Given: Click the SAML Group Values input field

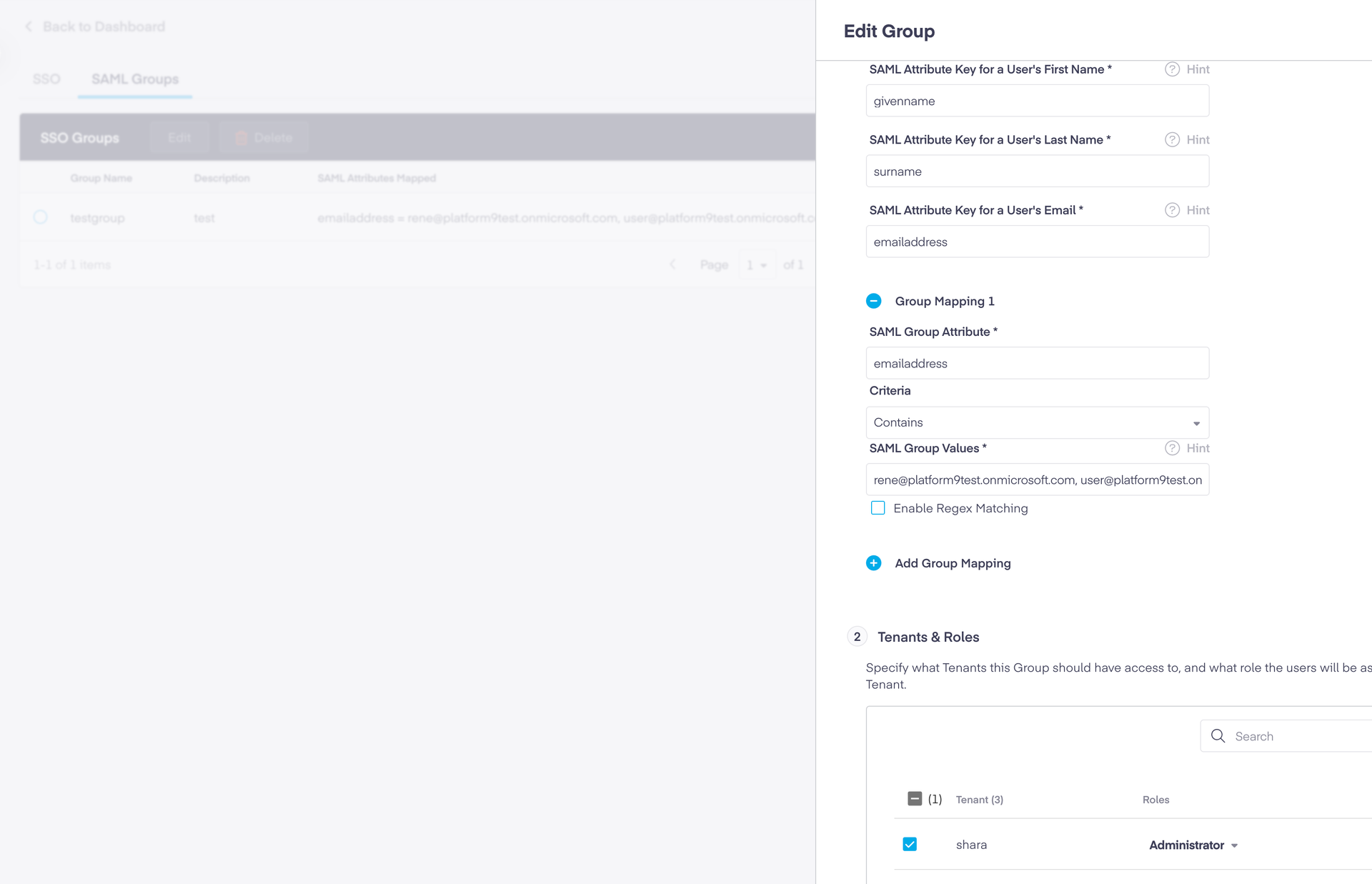Looking at the screenshot, I should click(x=1037, y=480).
